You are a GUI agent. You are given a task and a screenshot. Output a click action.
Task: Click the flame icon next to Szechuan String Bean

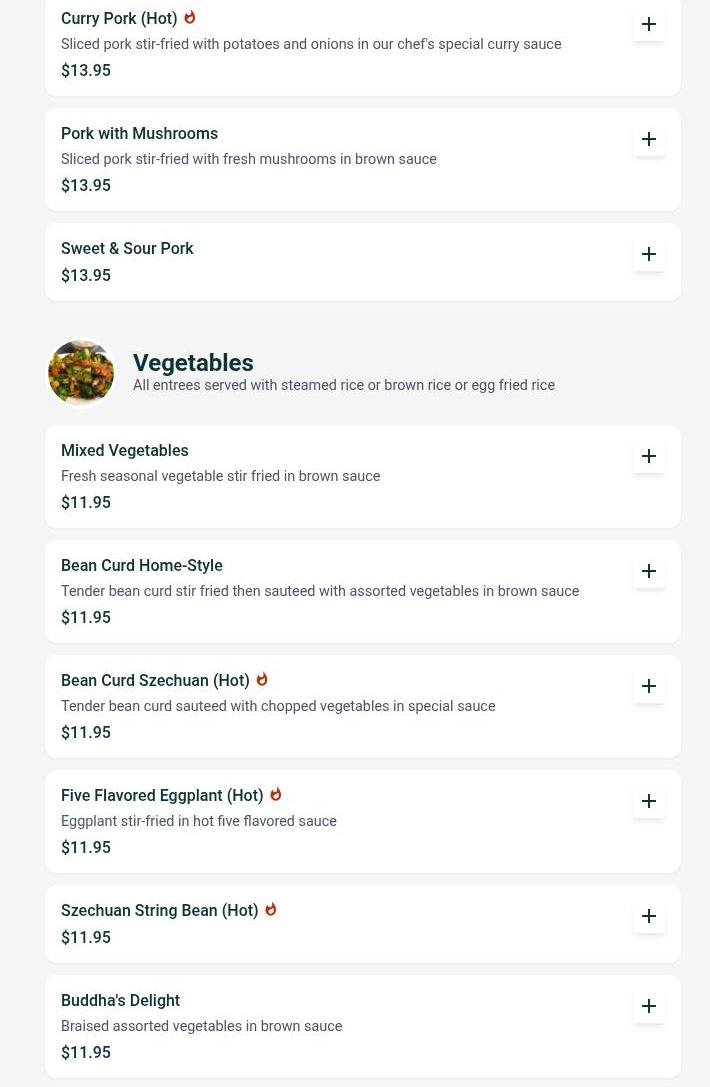tap(270, 910)
